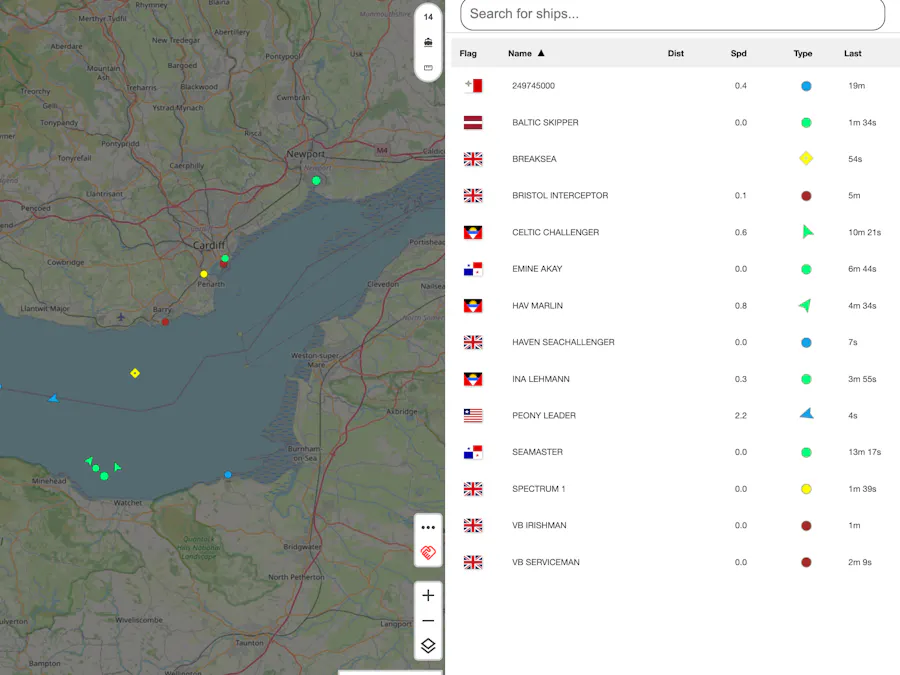Viewport: 900px width, 675px height.
Task: Zoom in using the plus button
Action: [428, 595]
